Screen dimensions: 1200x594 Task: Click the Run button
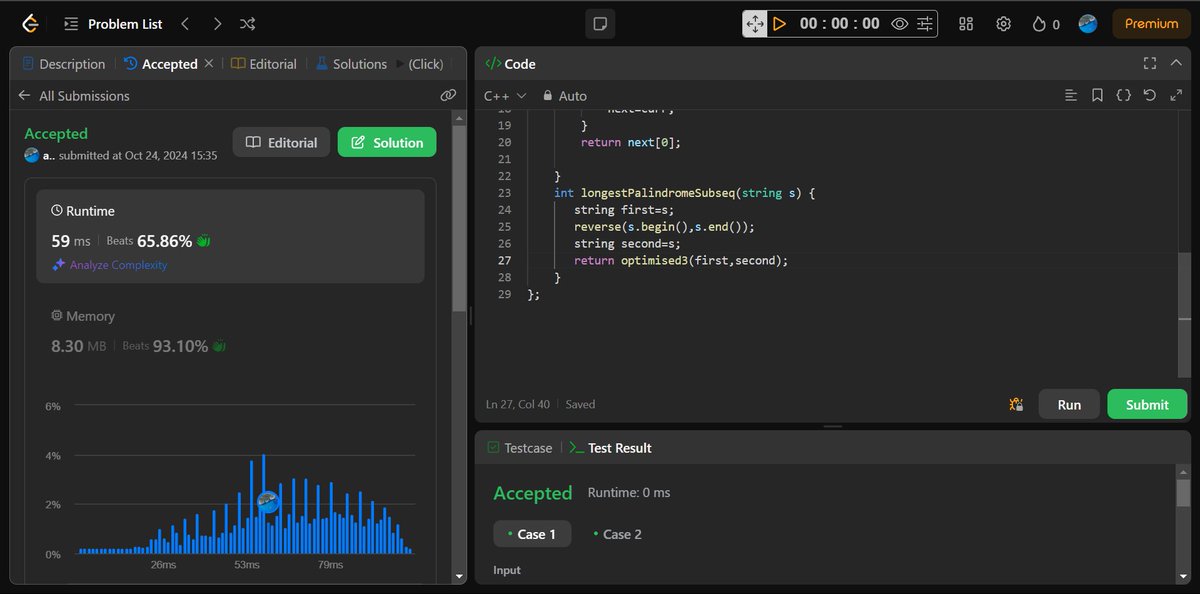point(1069,404)
